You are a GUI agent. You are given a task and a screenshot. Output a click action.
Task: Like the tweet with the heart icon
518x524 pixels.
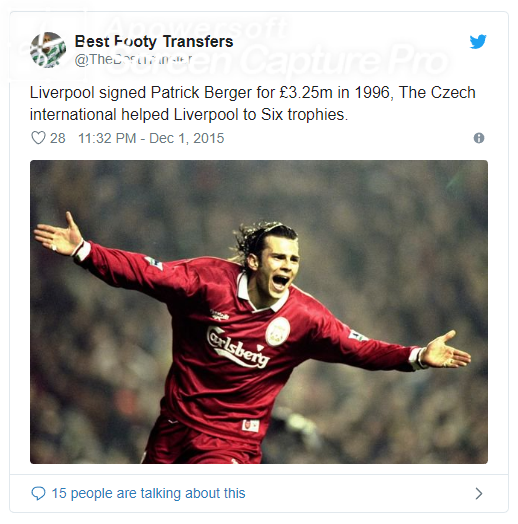tap(38, 138)
